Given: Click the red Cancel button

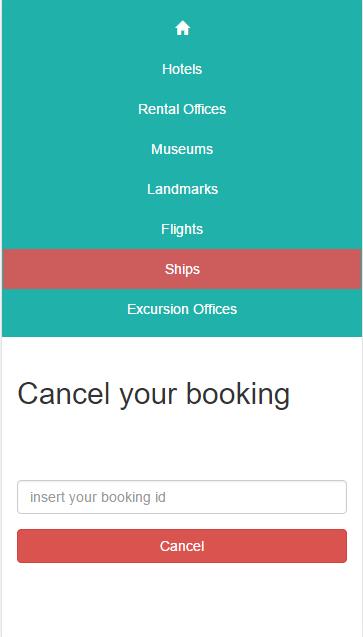Looking at the screenshot, I should point(182,546).
